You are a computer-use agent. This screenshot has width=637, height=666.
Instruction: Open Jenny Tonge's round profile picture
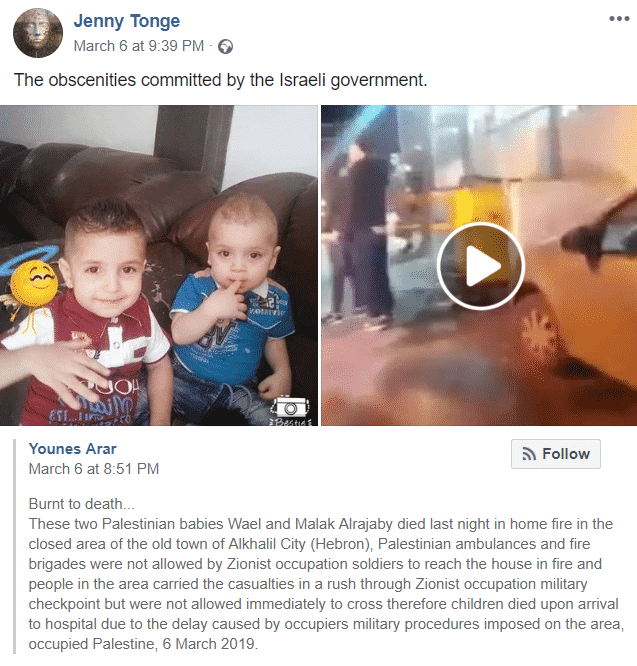(x=38, y=33)
